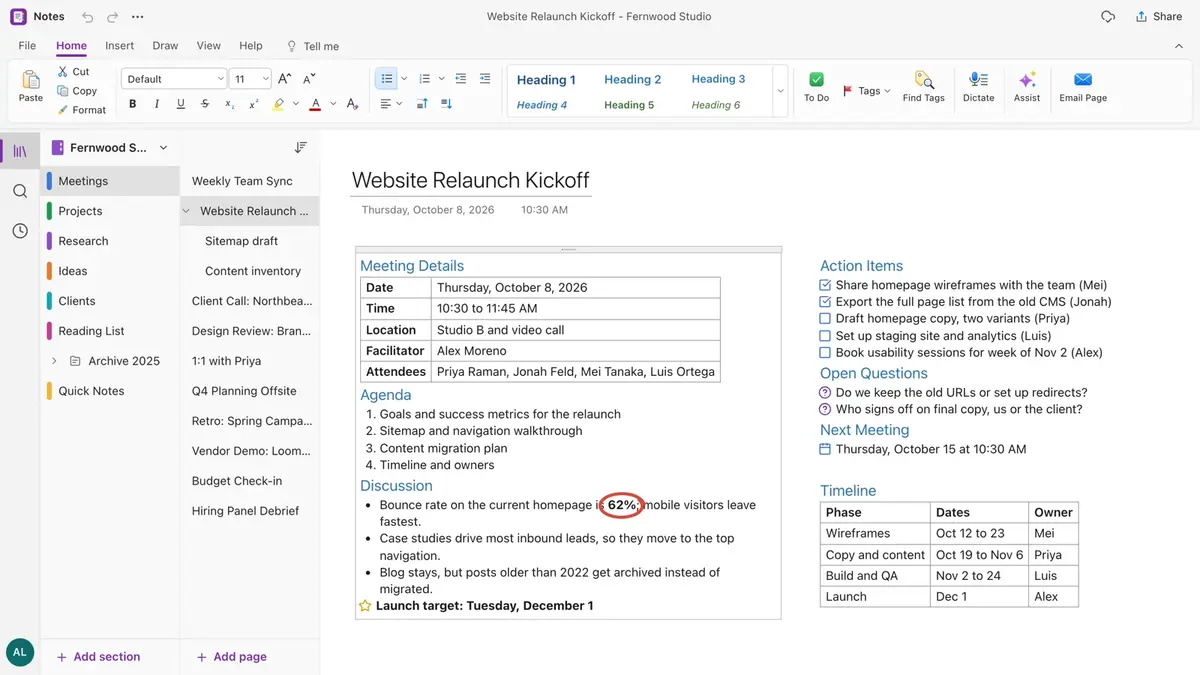
Task: Collapse the Website Relaunch subpages
Action: [x=186, y=211]
